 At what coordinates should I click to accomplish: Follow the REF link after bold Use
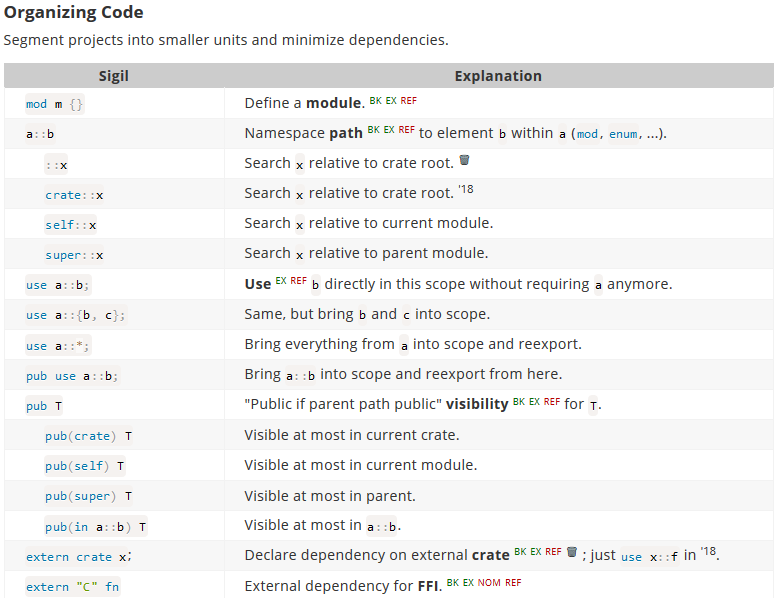pos(299,281)
